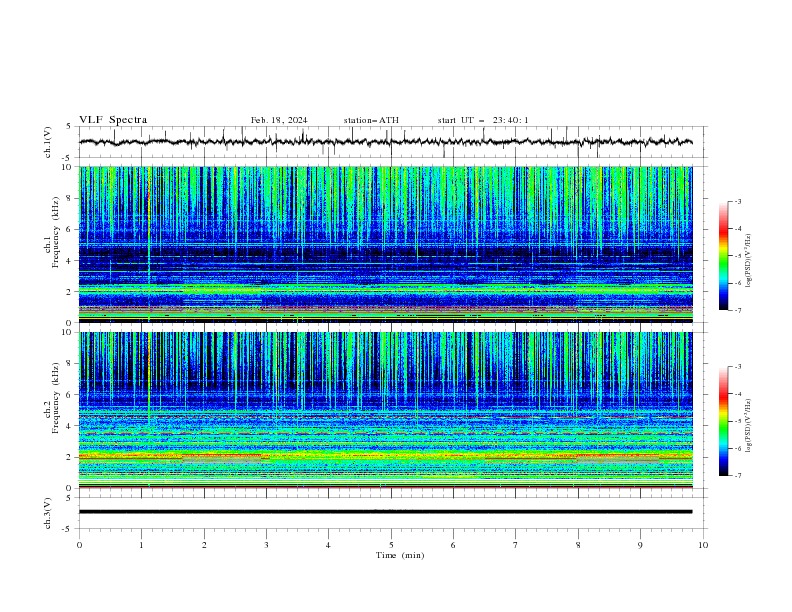Click the "start UT = 23:40: 1" text

[x=483, y=120]
